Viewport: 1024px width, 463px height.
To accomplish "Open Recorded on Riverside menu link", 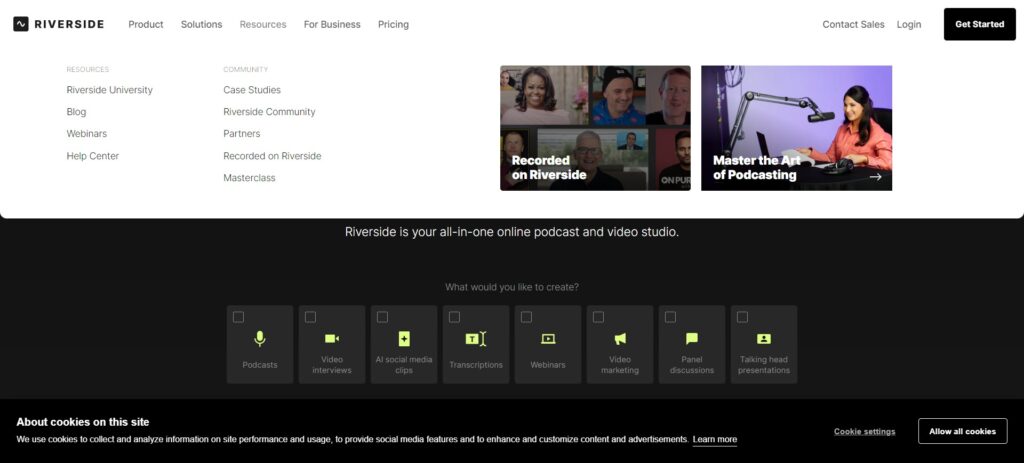I will pyautogui.click(x=272, y=155).
